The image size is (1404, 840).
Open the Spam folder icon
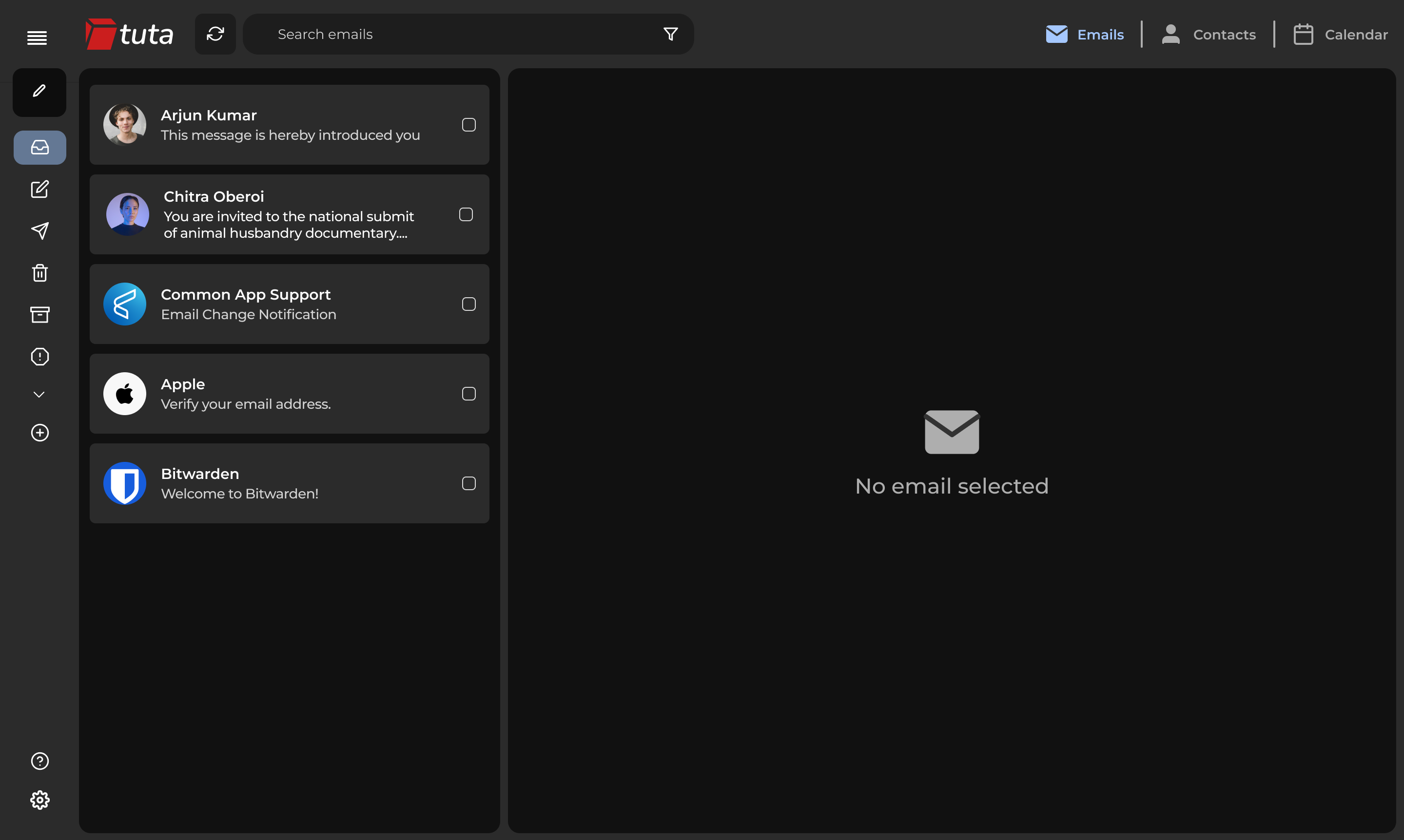[39, 356]
